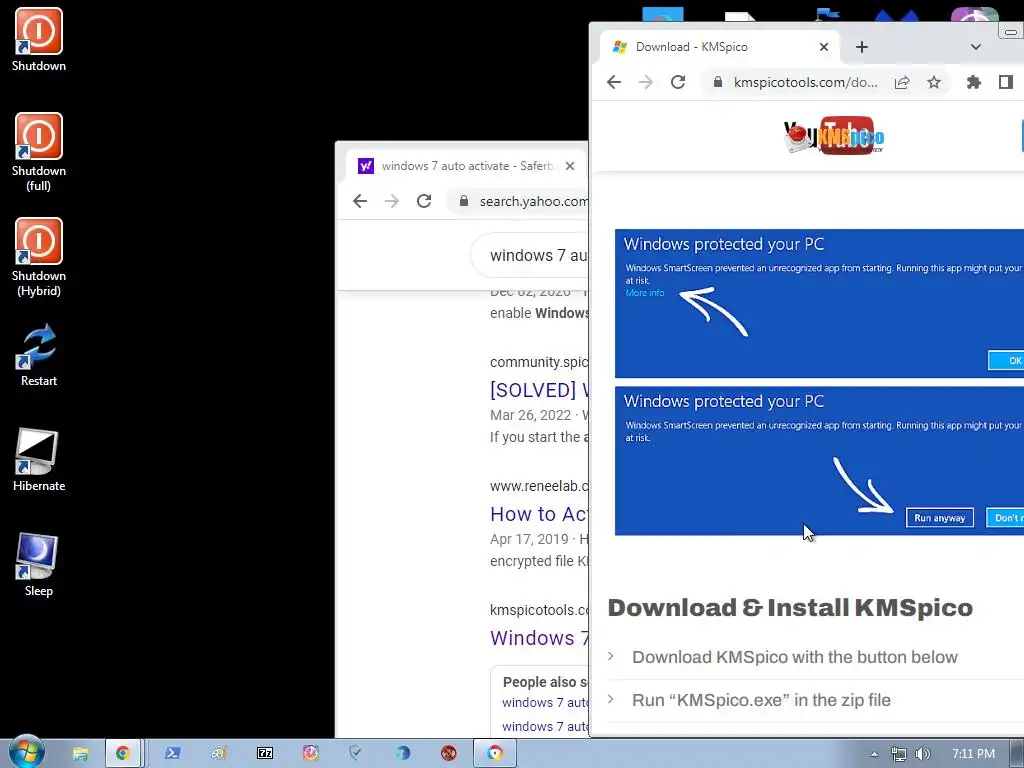The width and height of the screenshot is (1024, 768).
Task: Click the www.reneelab.c... result URL text
Action: [539, 486]
